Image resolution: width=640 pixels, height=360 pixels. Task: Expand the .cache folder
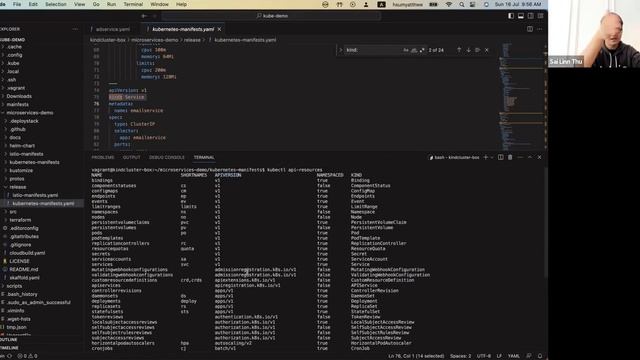(x=14, y=47)
